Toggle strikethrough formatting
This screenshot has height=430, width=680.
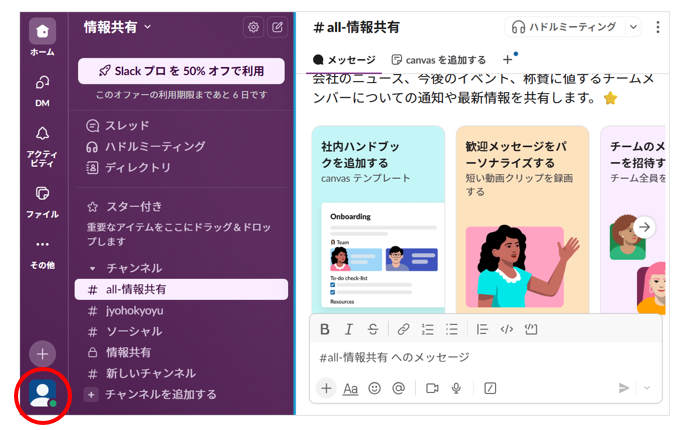point(373,329)
